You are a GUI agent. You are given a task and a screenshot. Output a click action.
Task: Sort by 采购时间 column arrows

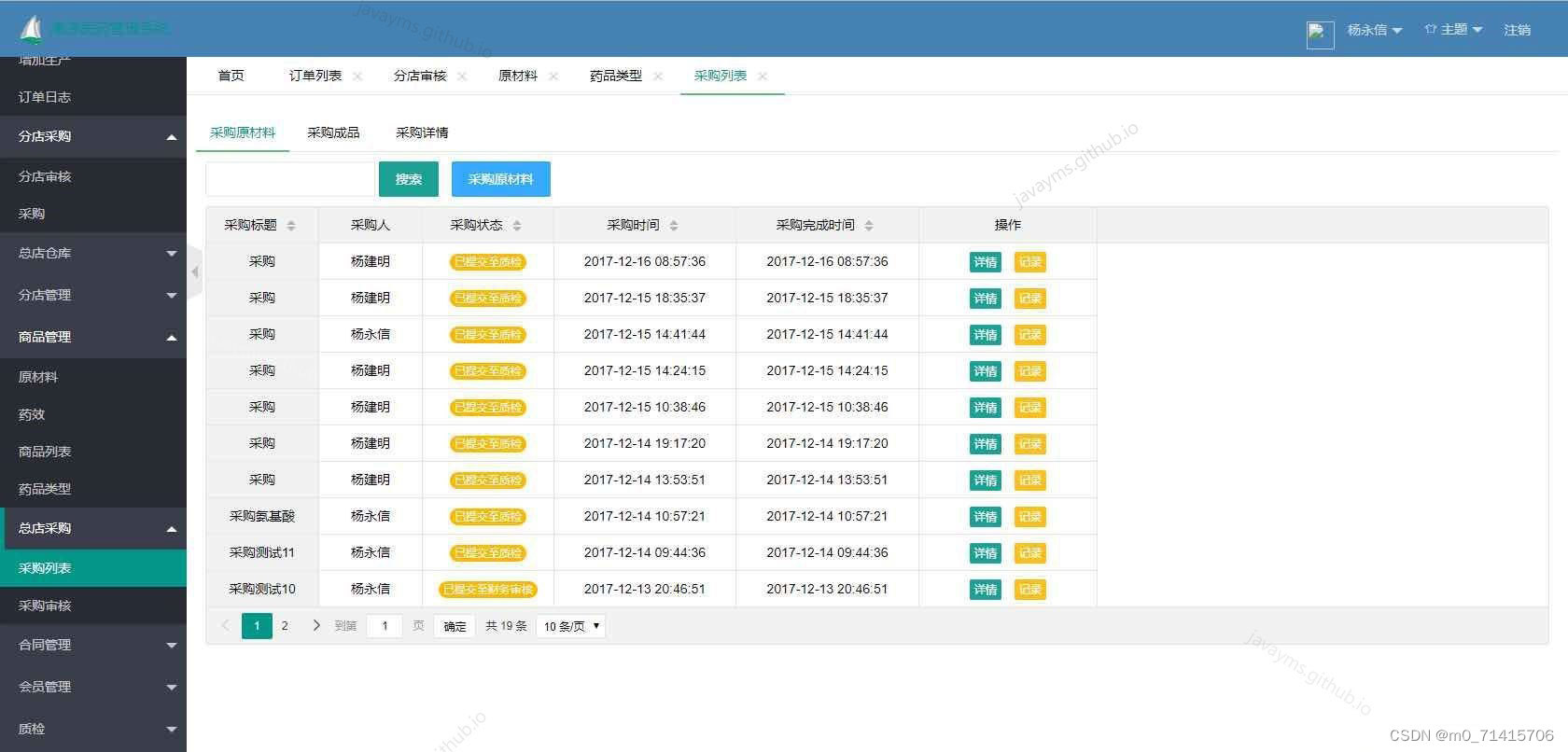click(x=674, y=226)
